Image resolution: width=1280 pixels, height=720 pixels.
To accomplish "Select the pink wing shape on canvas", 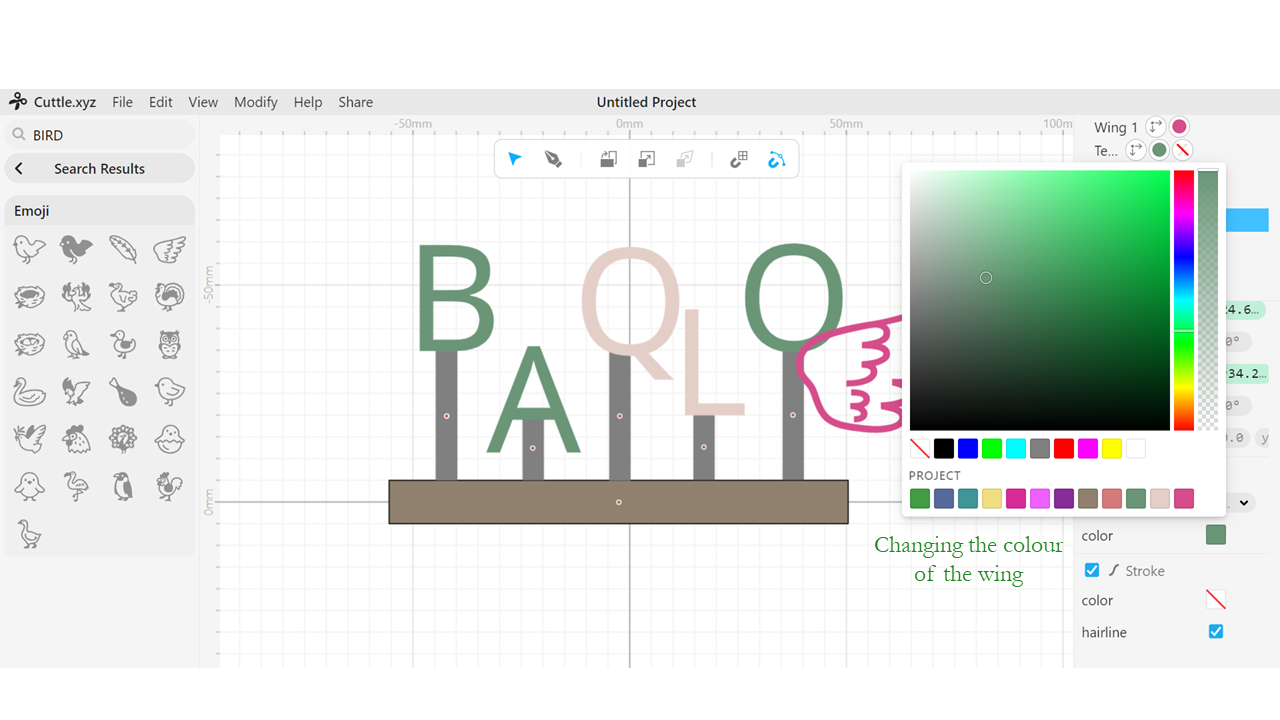I will [x=850, y=375].
